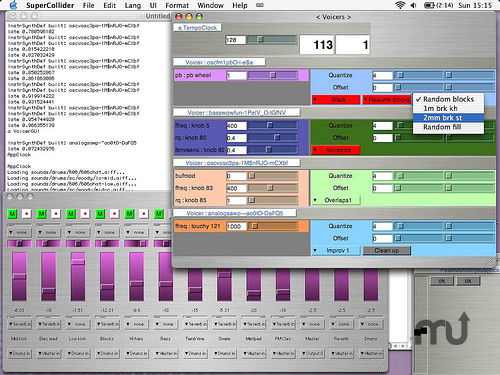The height and width of the screenshot is (375, 500).
Task: Adjust the rq knob 80 slider
Action: tap(273, 138)
